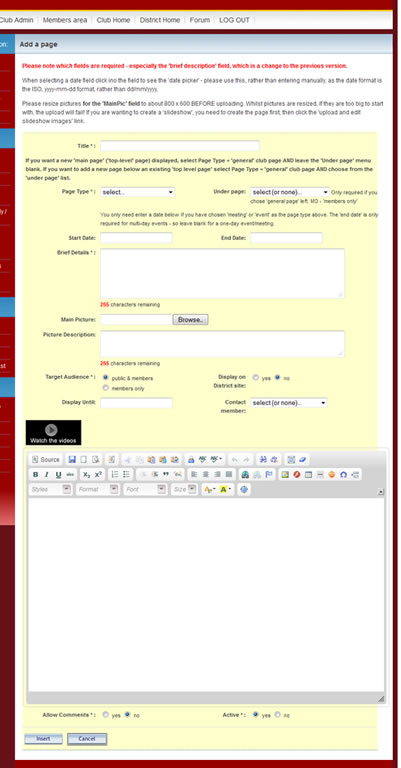Open the Font dropdown in the editor
Image resolution: width=401 pixels, height=768 pixels.
pos(145,489)
